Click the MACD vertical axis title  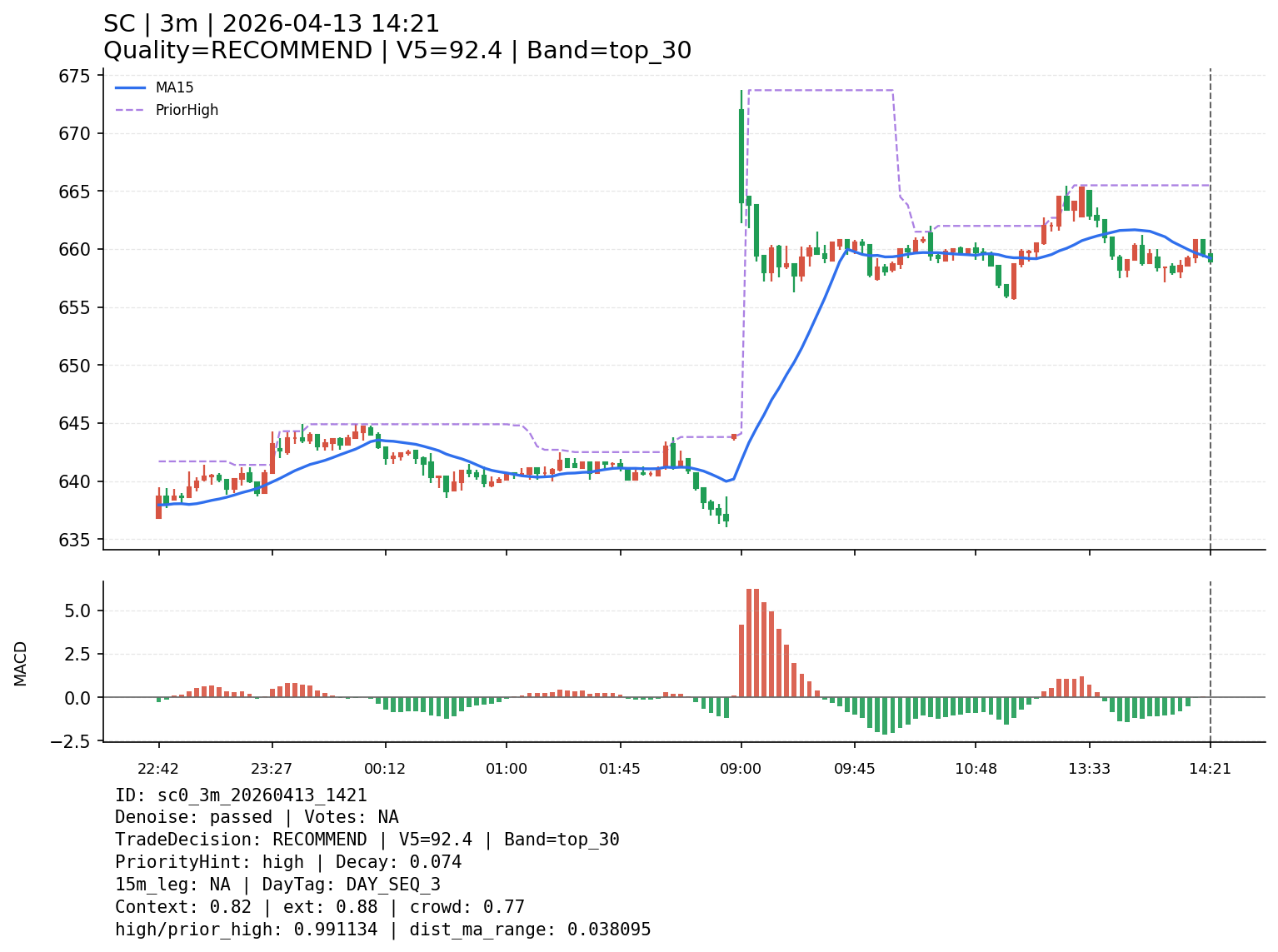(21, 663)
